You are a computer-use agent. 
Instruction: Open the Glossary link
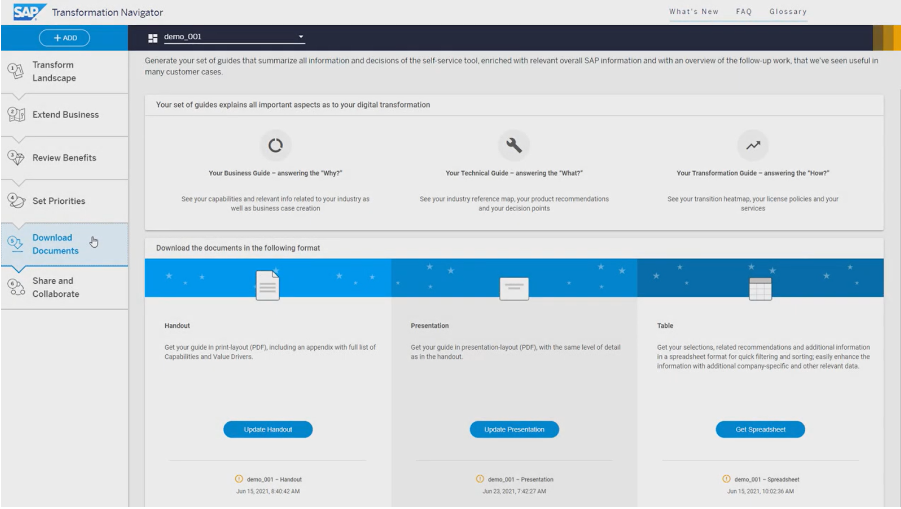787,12
